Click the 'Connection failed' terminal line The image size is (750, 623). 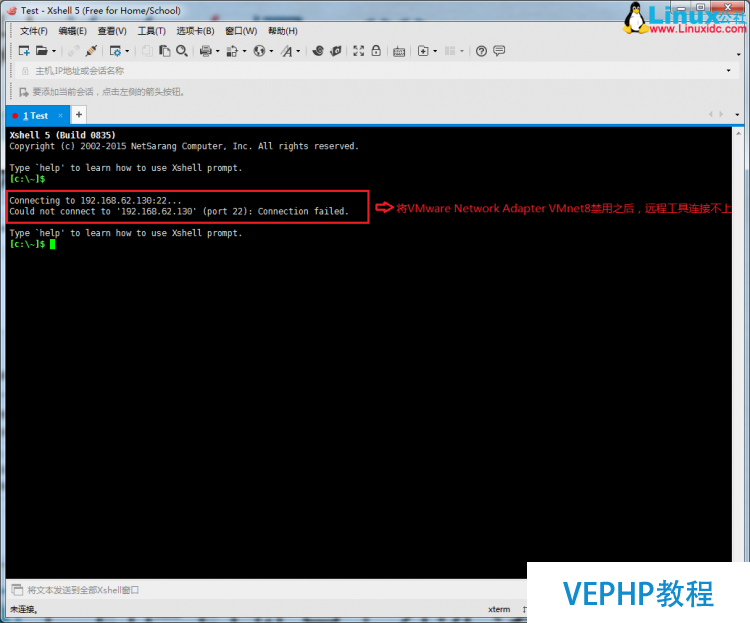click(179, 211)
